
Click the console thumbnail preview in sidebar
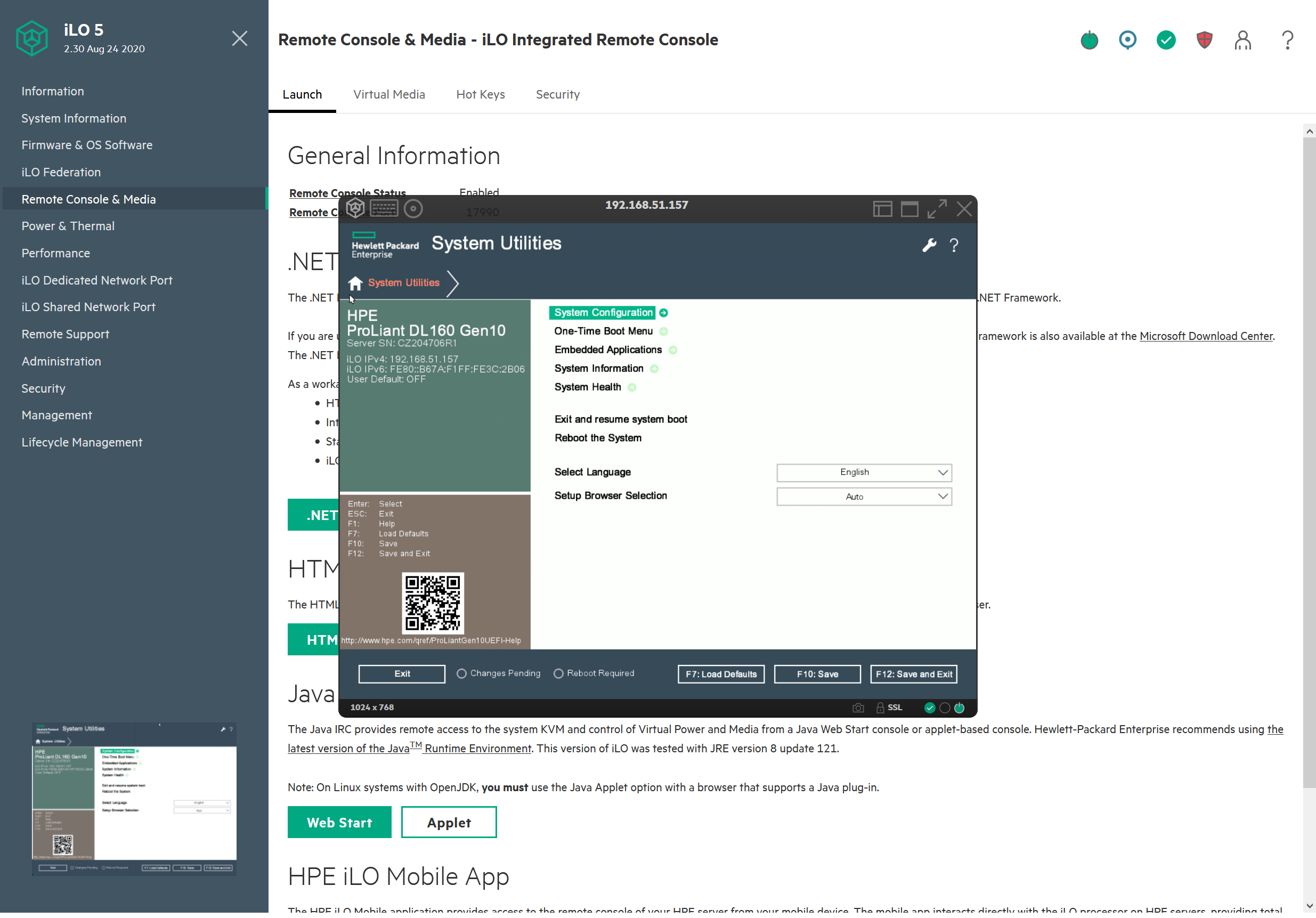(134, 799)
